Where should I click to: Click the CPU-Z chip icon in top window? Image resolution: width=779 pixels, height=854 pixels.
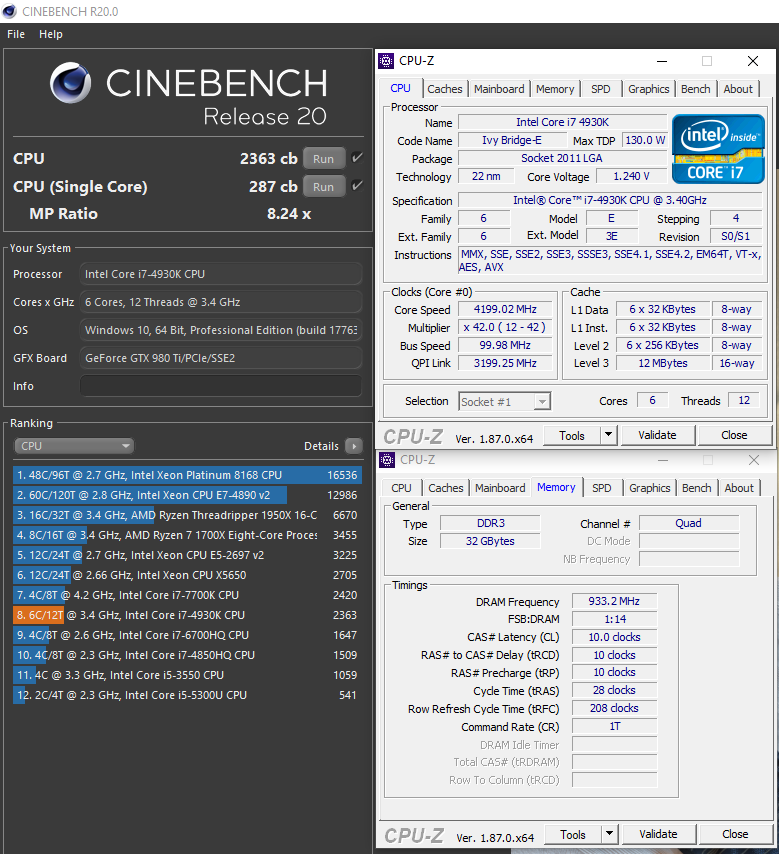pos(386,61)
